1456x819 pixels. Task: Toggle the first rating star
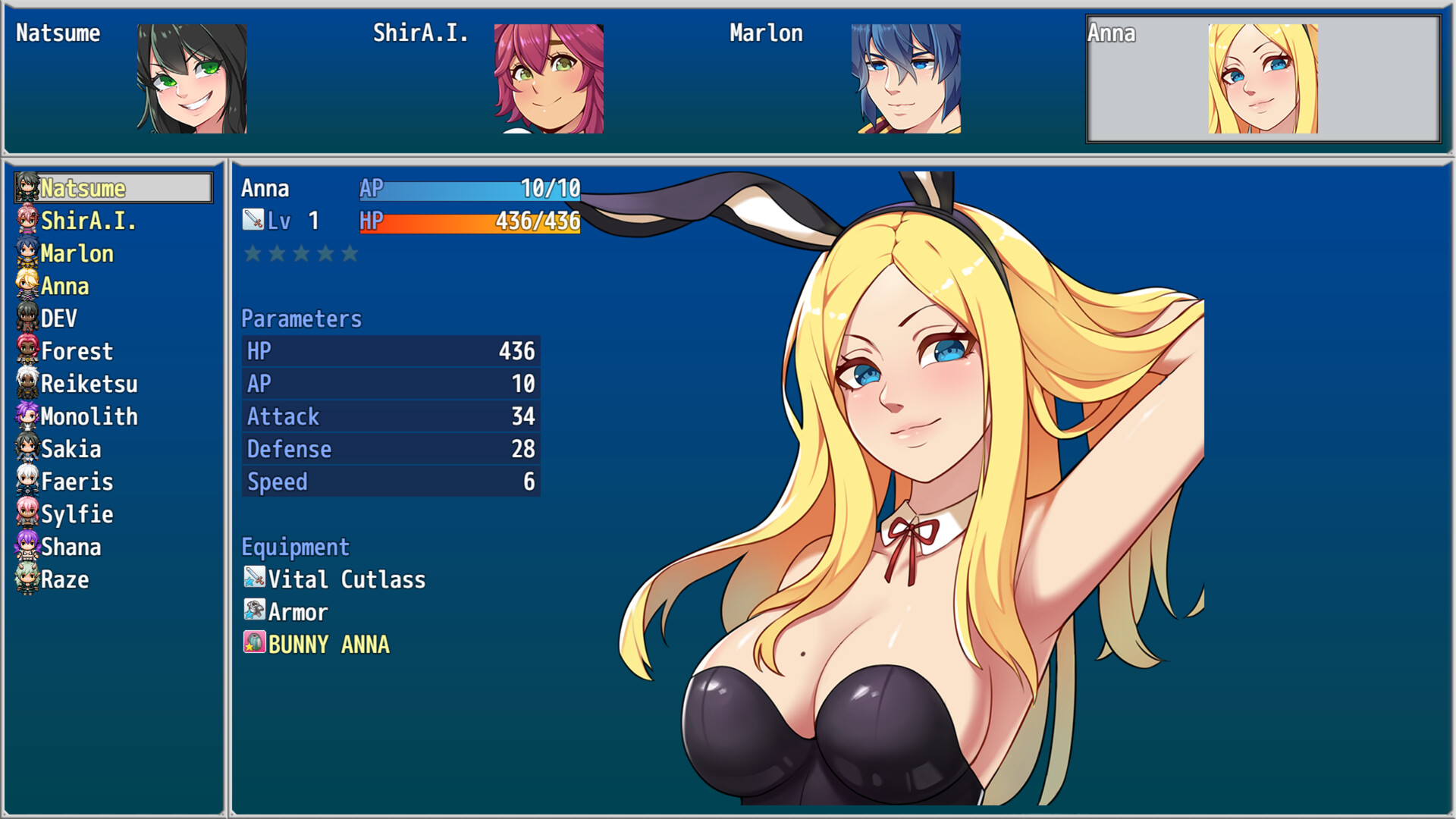(x=251, y=253)
